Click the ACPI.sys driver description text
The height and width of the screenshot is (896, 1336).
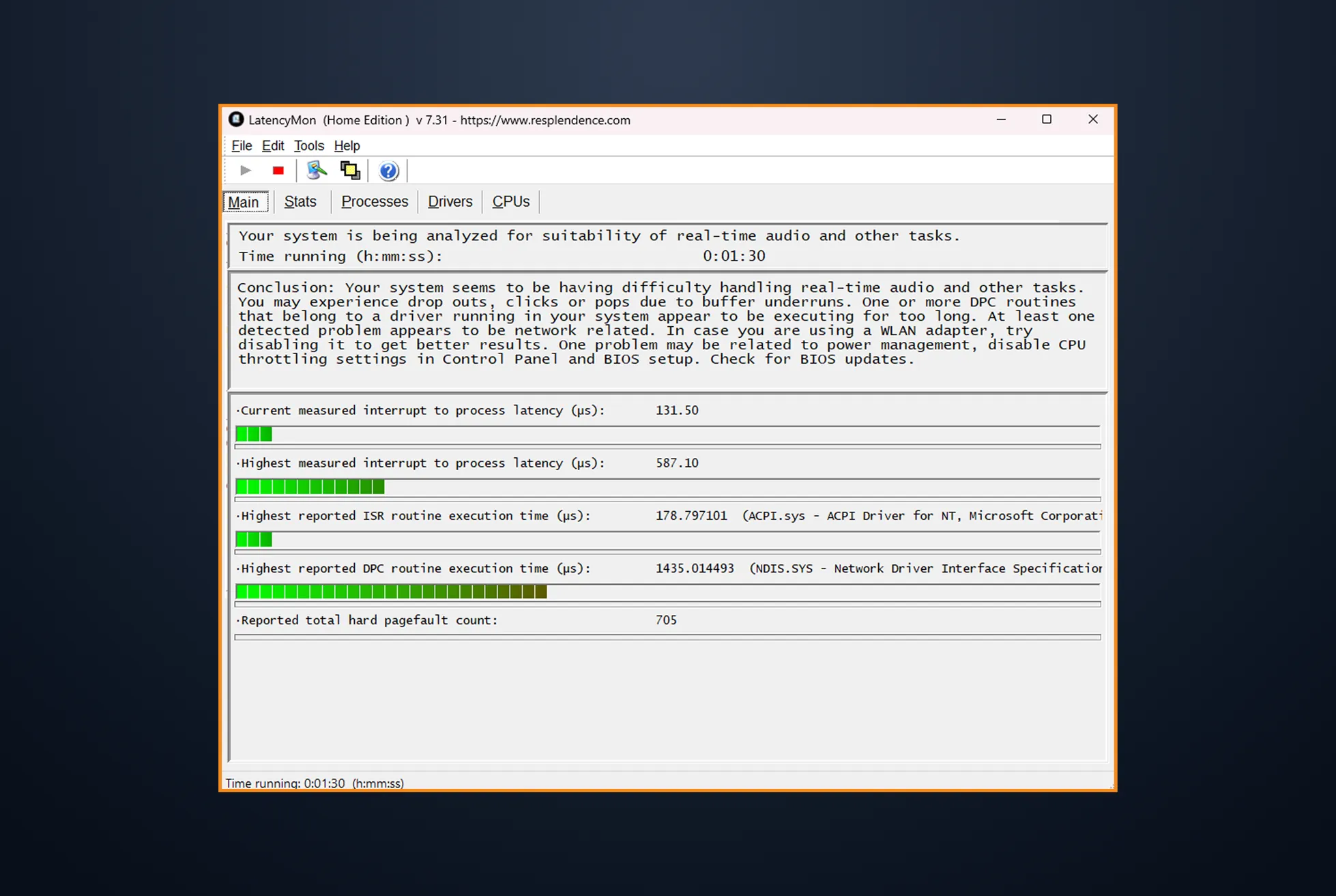coord(922,515)
